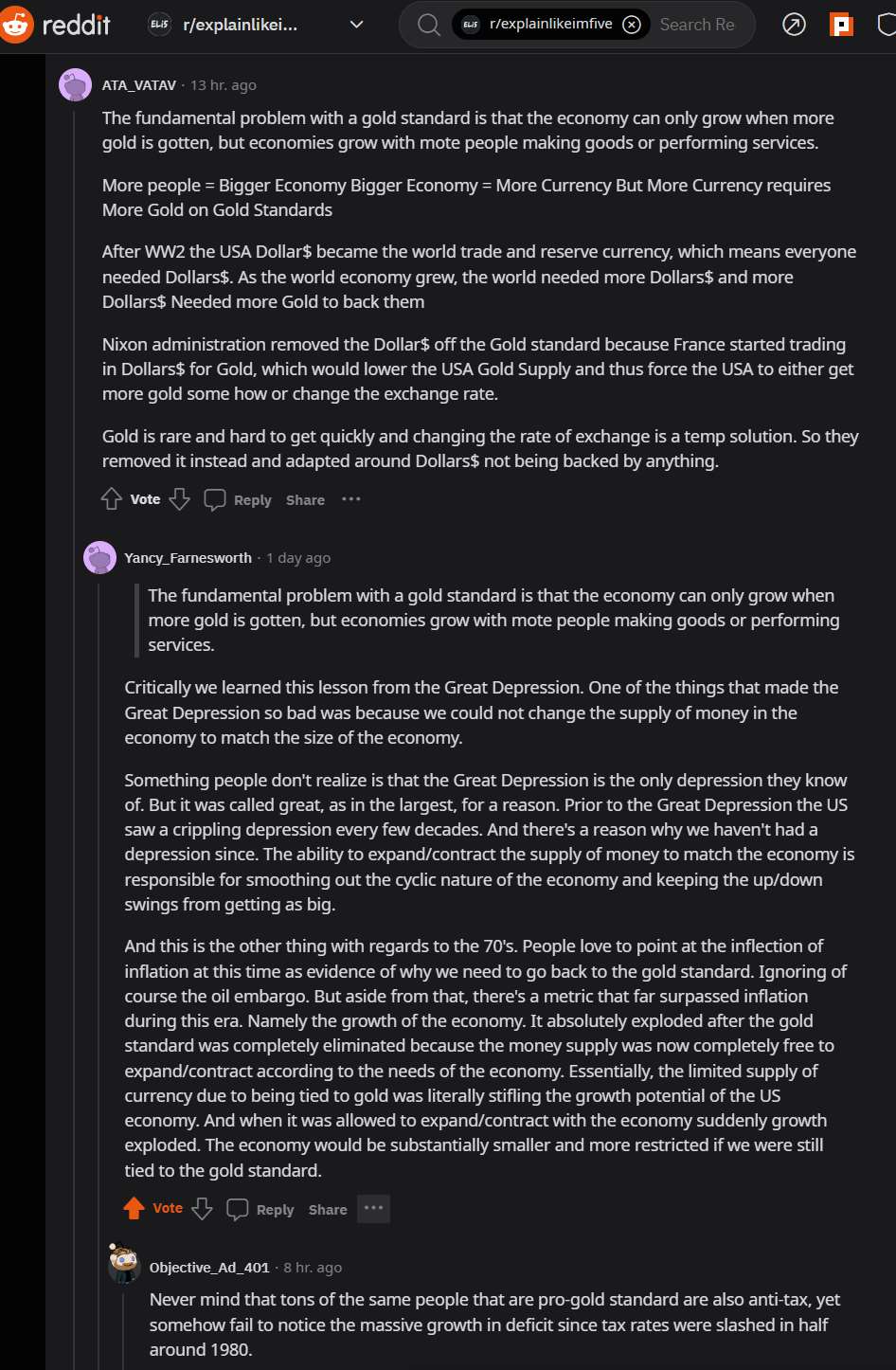Open the Advertise icon in header
The width and height of the screenshot is (896, 1370).
point(794,25)
